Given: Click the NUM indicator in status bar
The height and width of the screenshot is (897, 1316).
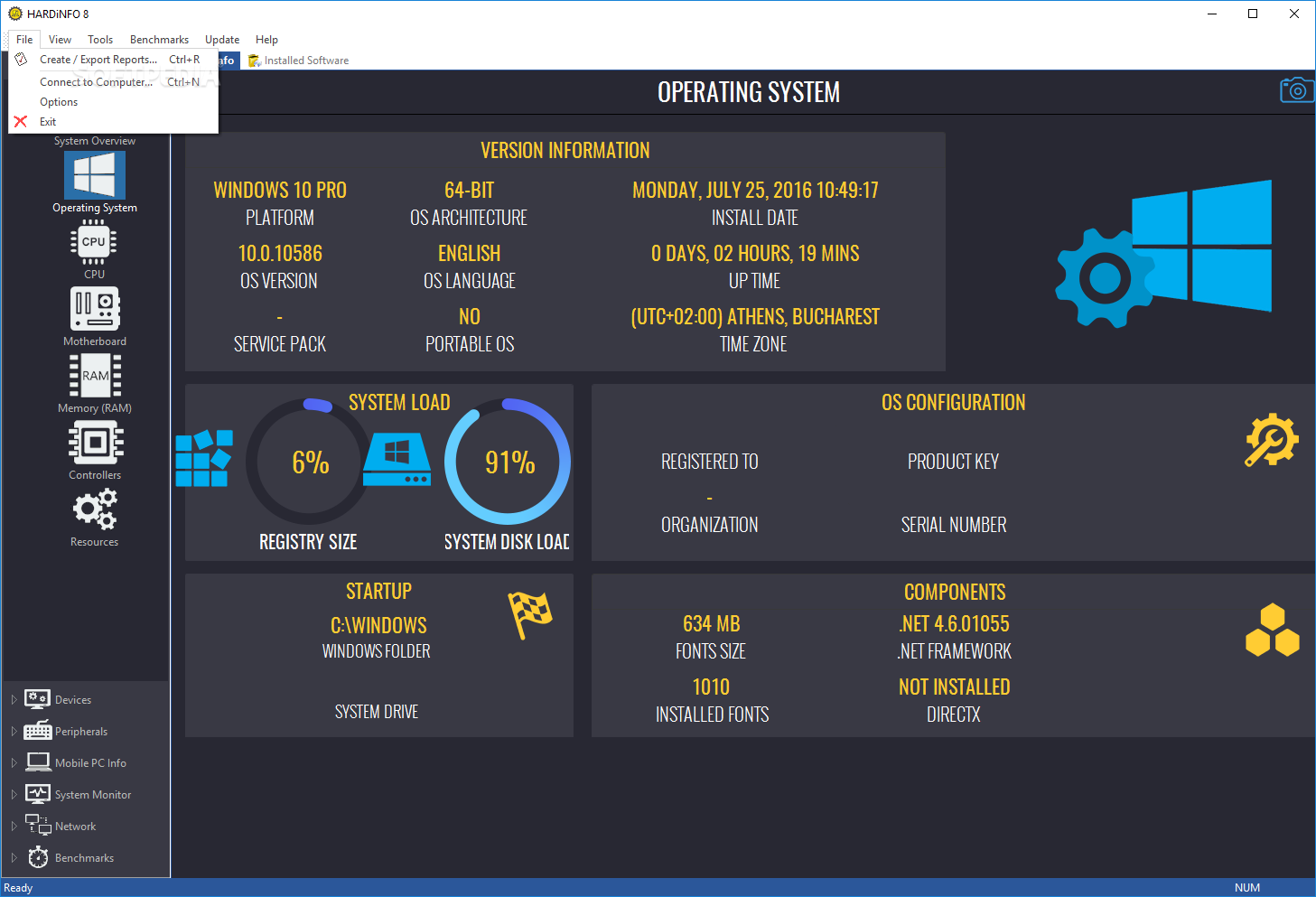Looking at the screenshot, I should pos(1247,888).
